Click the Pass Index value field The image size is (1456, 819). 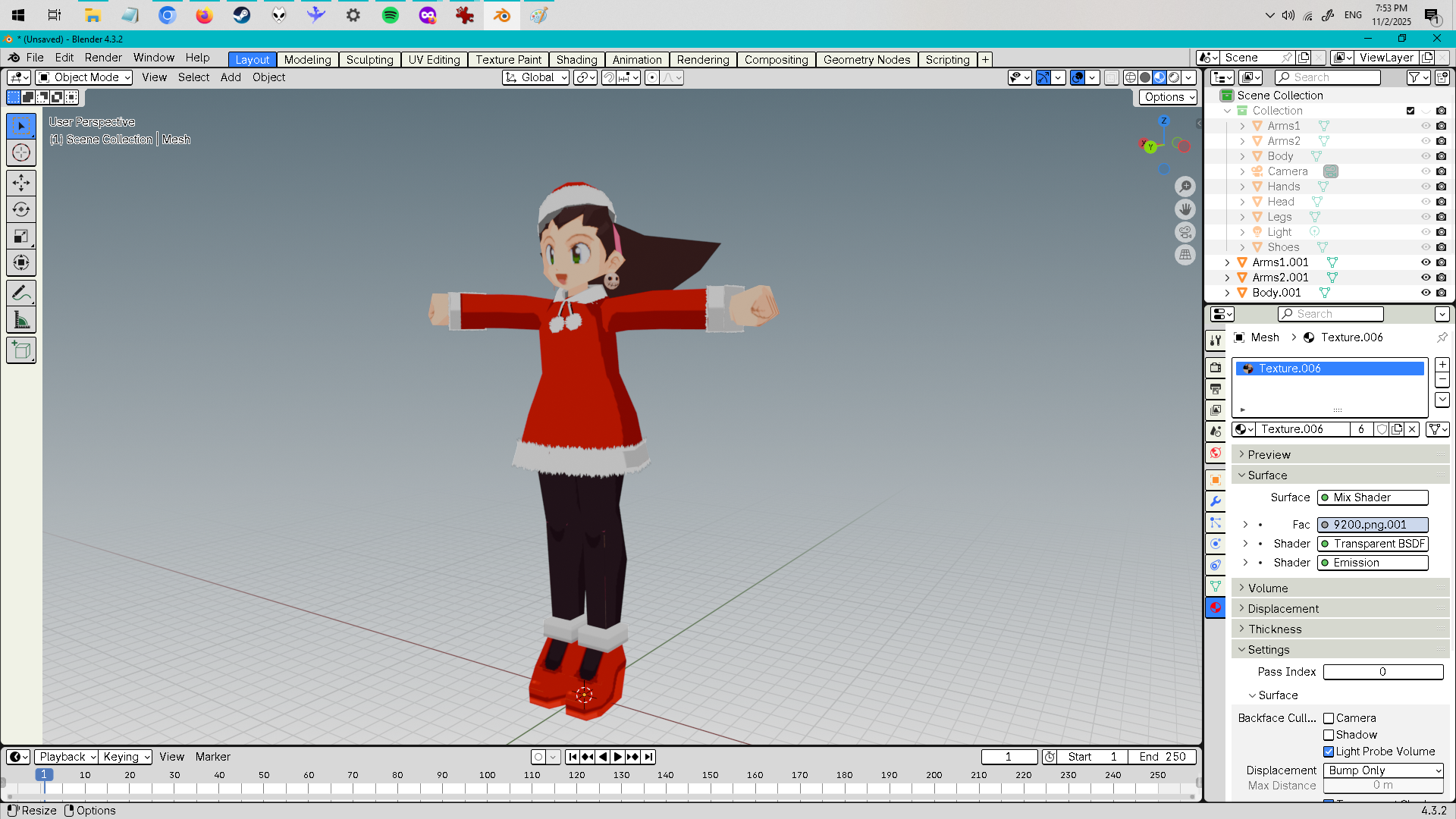(x=1382, y=672)
